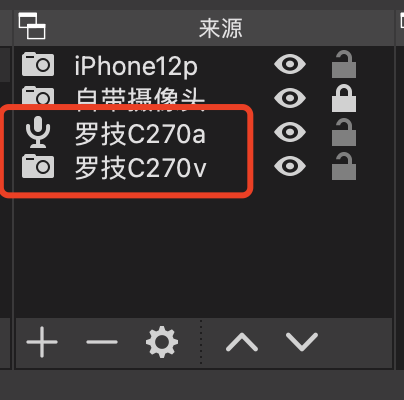Select the iPhone12p source item
Image resolution: width=404 pixels, height=400 pixels.
[204, 64]
